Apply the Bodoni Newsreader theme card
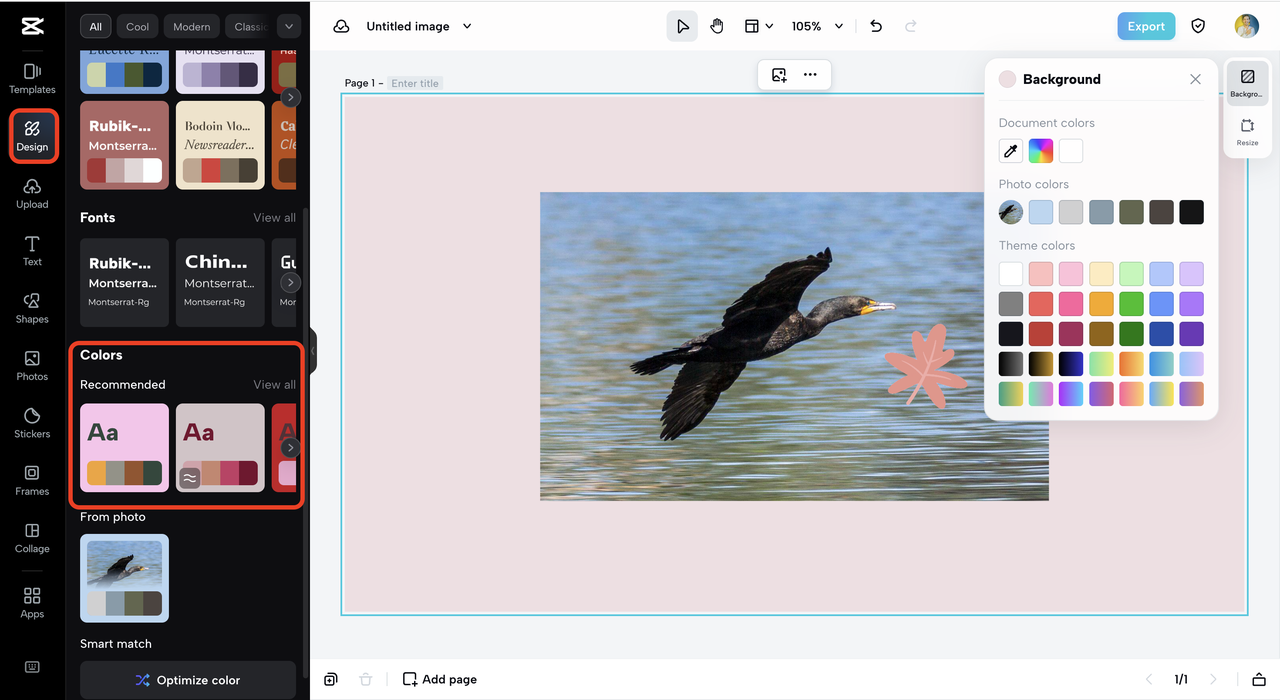This screenshot has height=700, width=1280. click(x=220, y=145)
